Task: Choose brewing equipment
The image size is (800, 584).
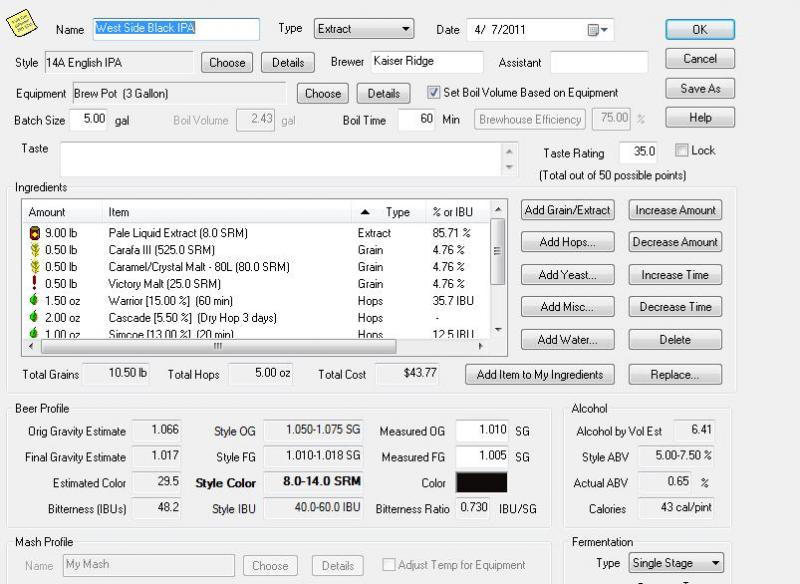Action: (323, 94)
